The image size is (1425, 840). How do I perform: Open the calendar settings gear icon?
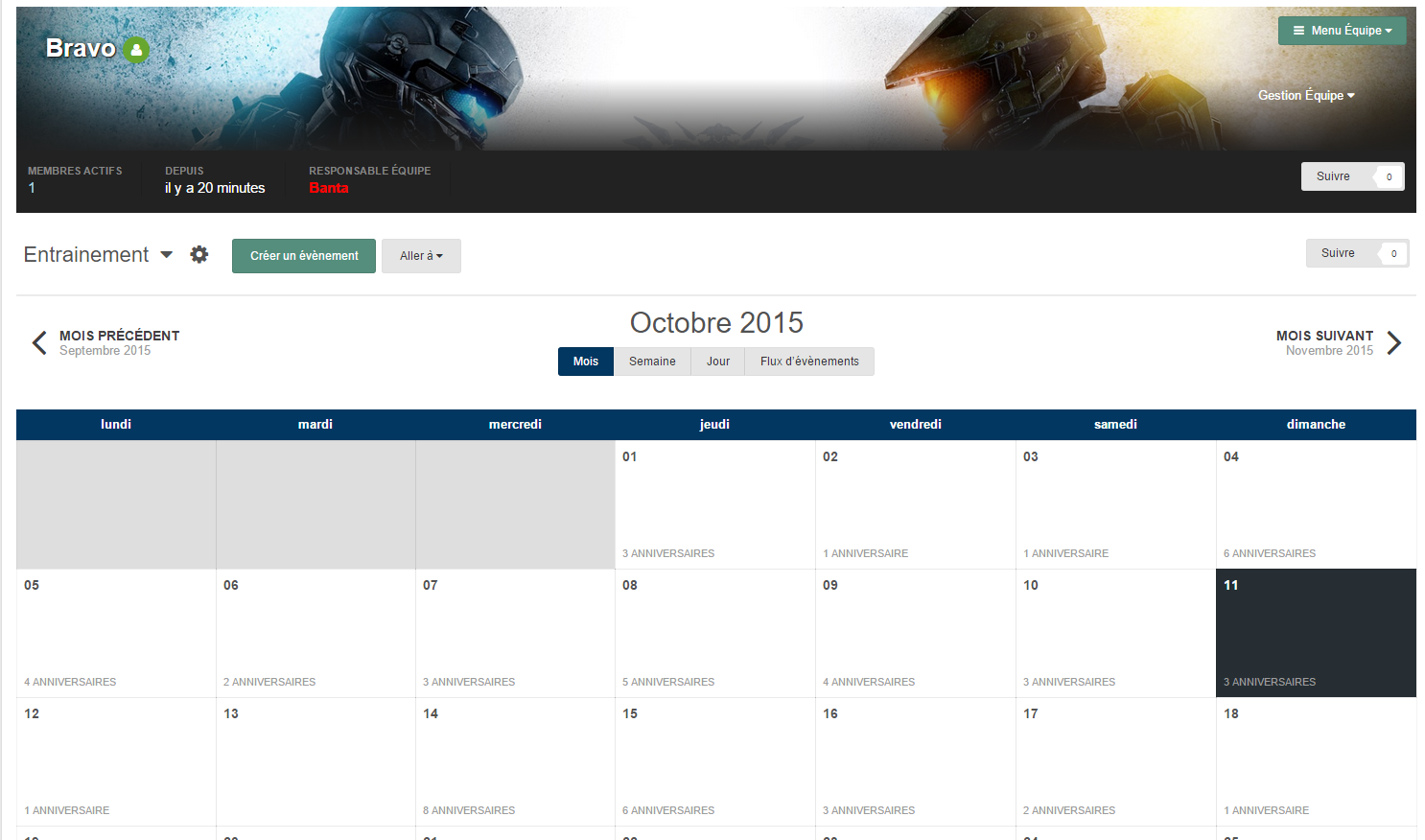tap(199, 254)
